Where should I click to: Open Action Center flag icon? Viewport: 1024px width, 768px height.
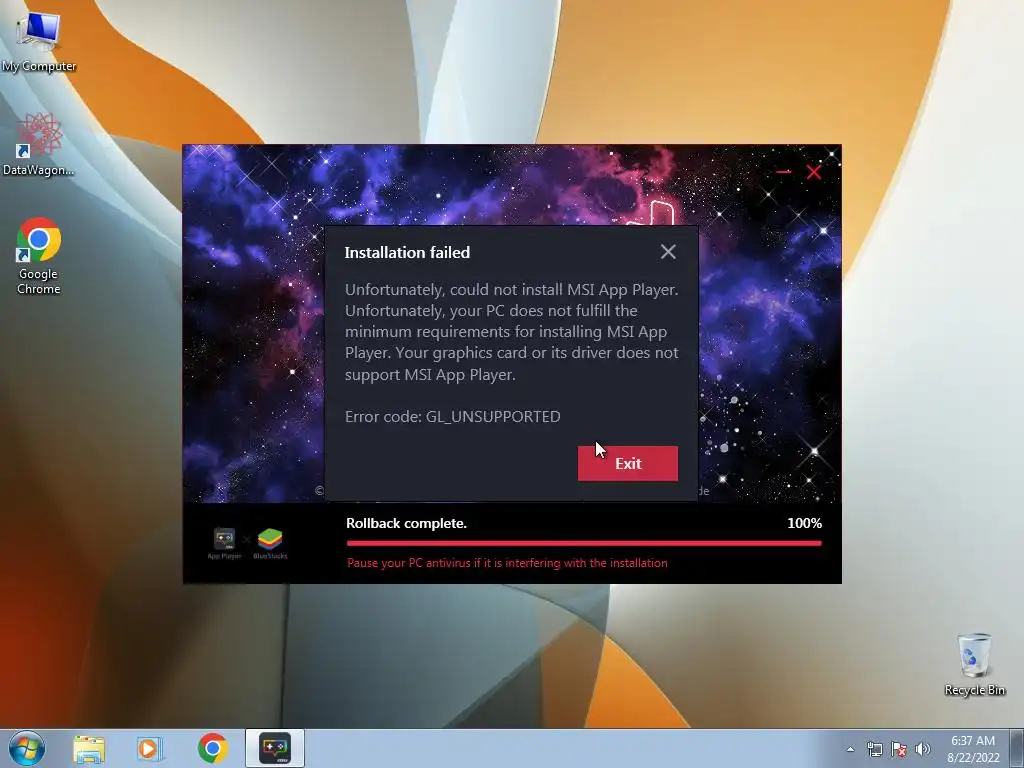[x=899, y=749]
